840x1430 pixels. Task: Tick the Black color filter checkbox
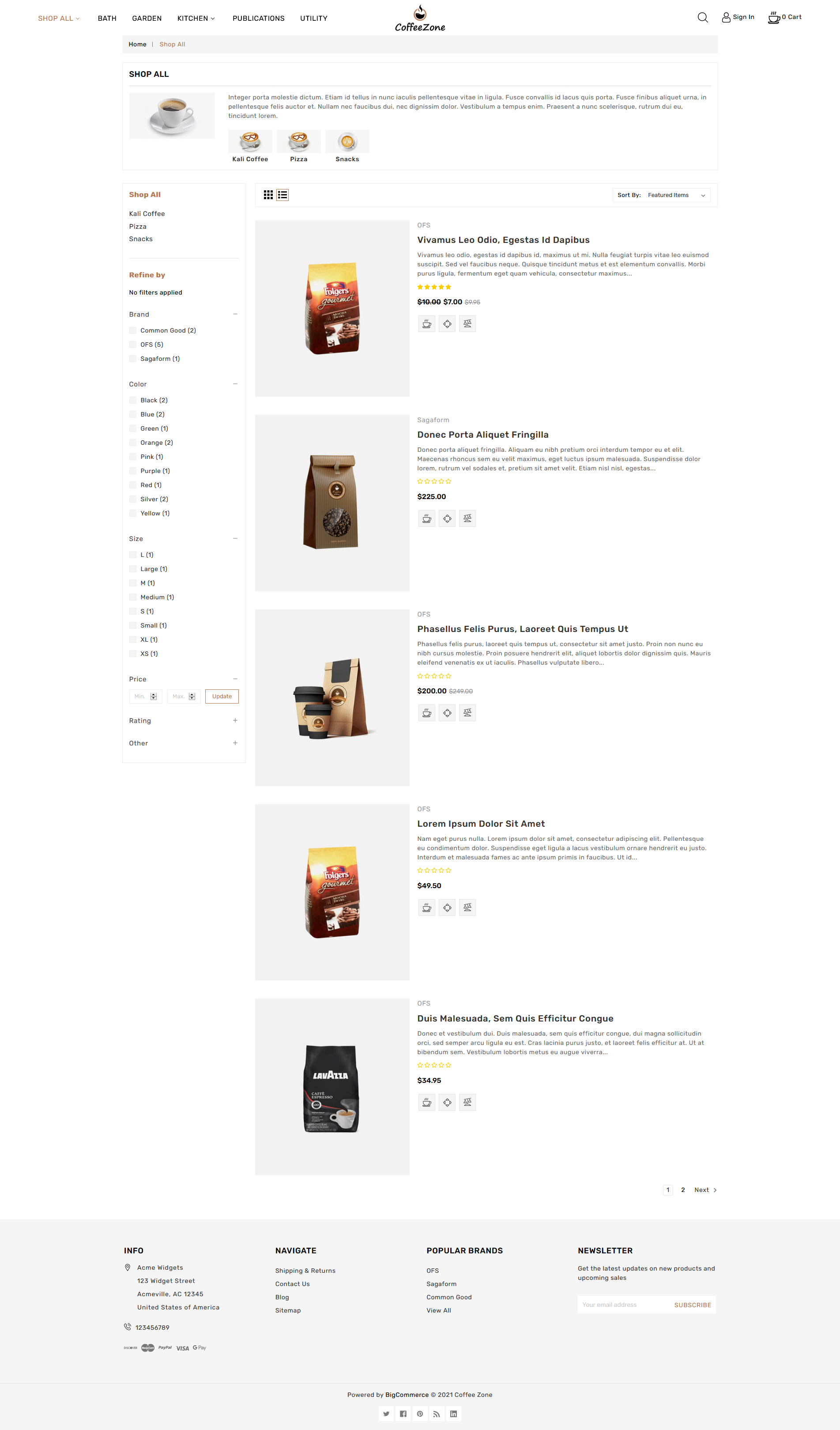(133, 400)
